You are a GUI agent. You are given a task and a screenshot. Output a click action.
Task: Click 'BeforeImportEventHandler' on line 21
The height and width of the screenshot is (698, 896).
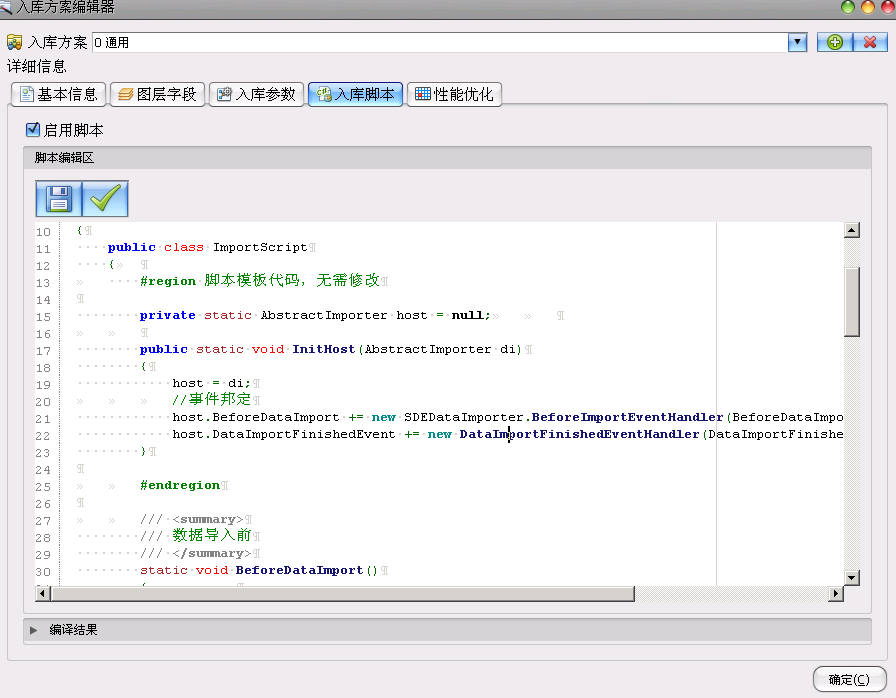pyautogui.click(x=627, y=417)
